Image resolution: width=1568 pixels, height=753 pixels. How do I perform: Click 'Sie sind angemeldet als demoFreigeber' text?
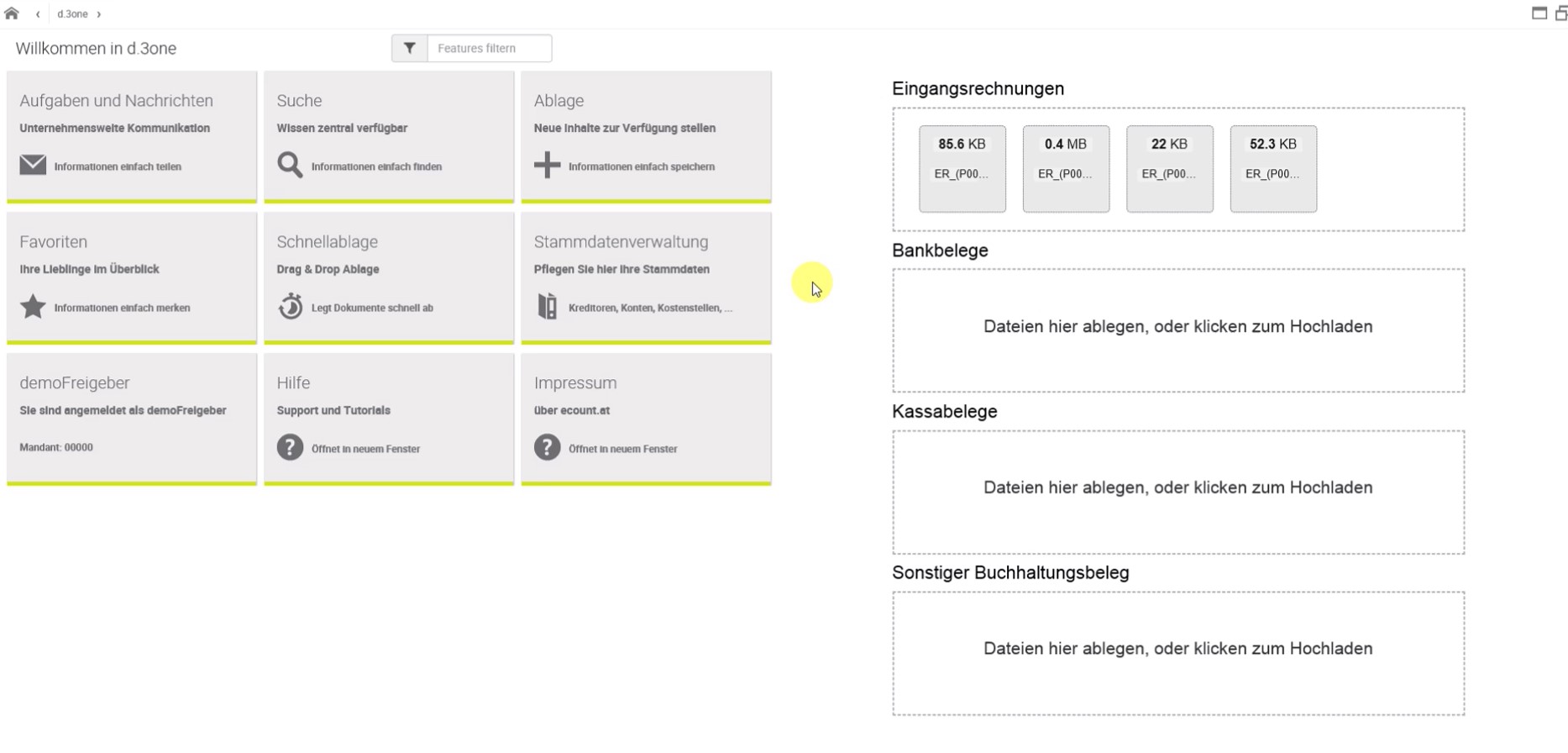coord(123,410)
